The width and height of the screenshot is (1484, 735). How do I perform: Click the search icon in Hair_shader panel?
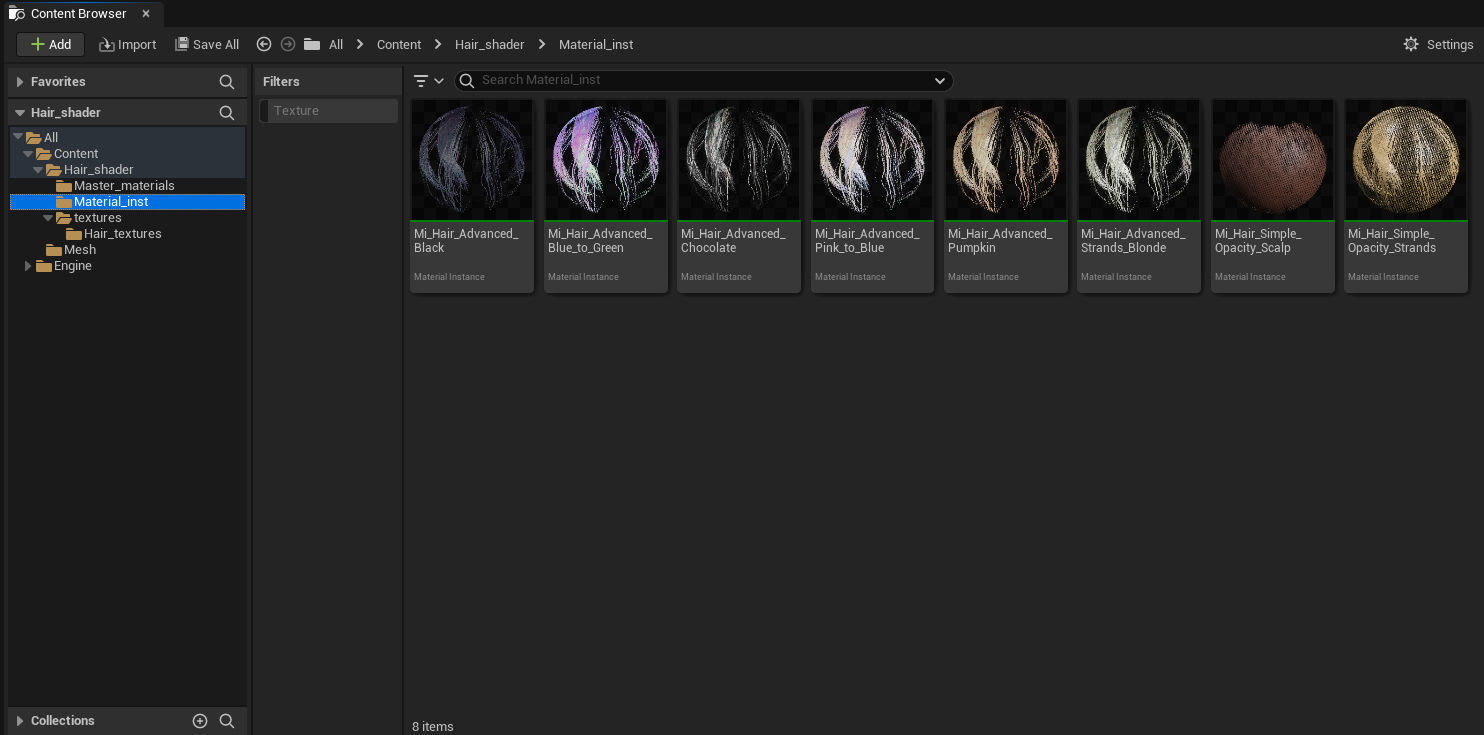pyautogui.click(x=227, y=113)
